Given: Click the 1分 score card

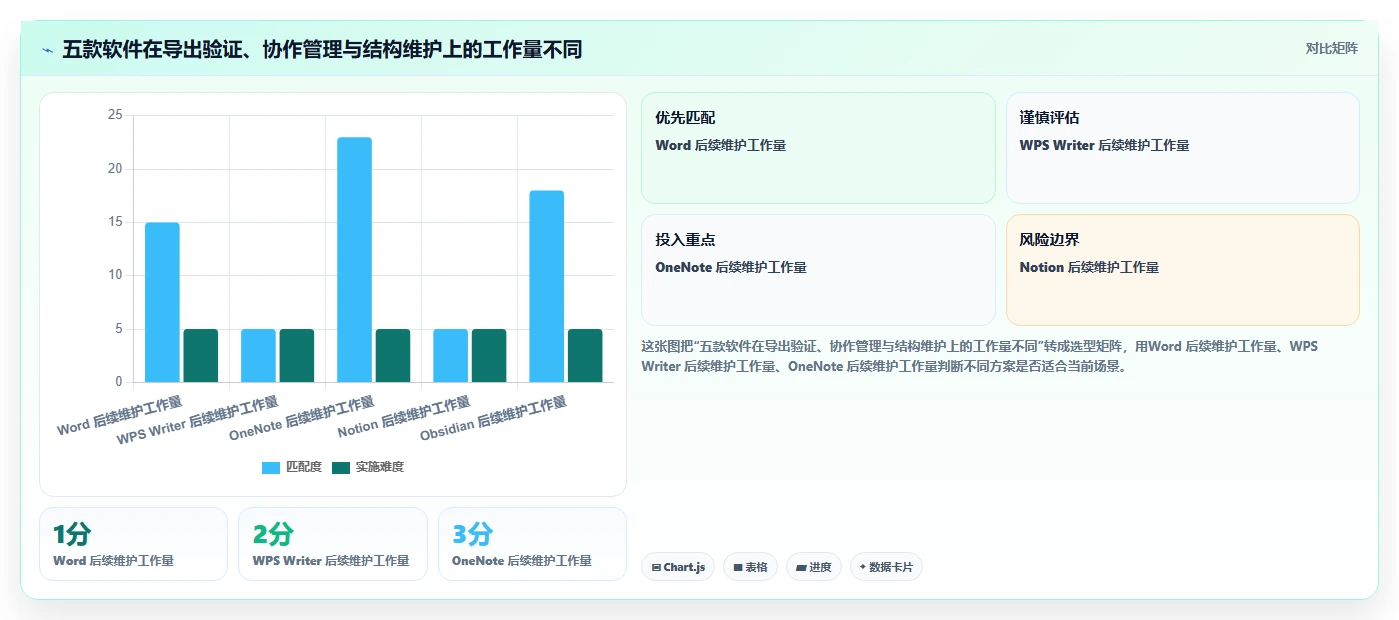Looking at the screenshot, I should [133, 544].
